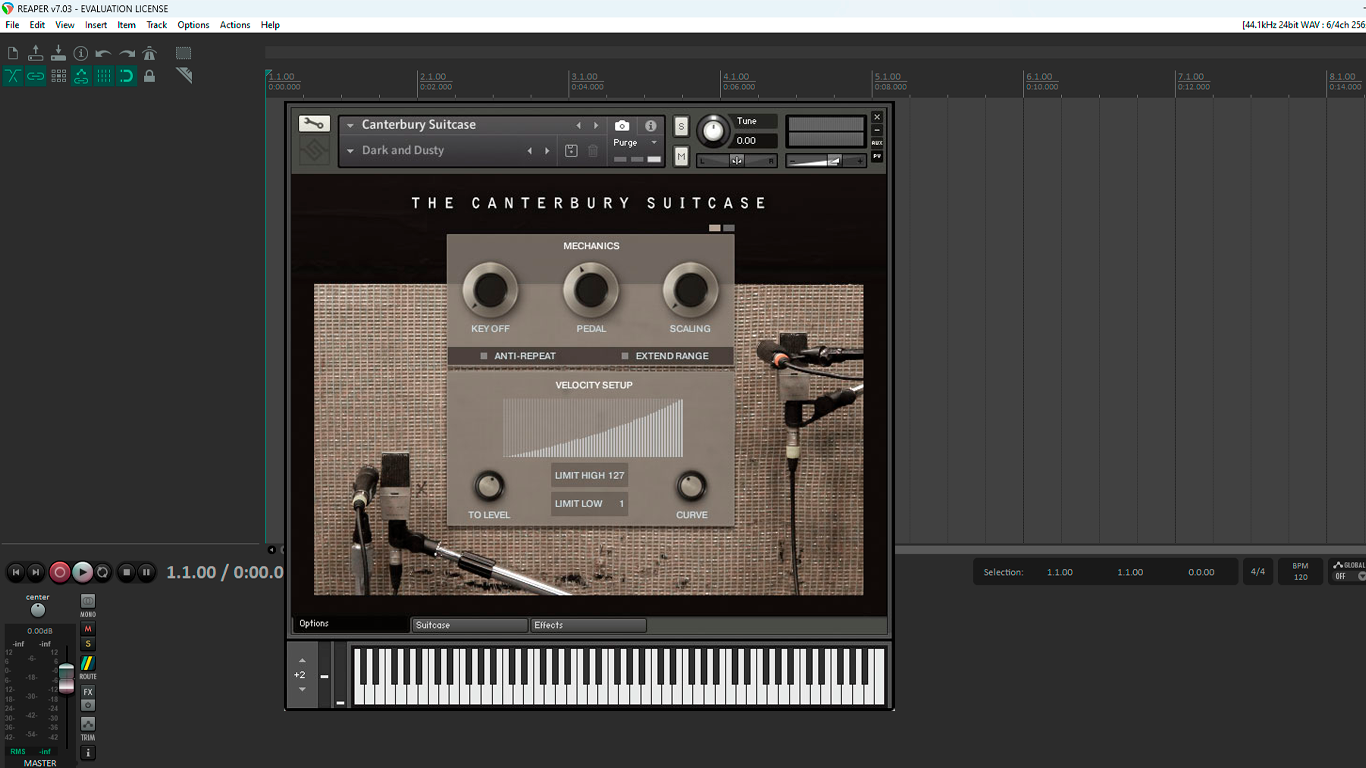Viewport: 1366px width, 768px height.
Task: Click the CURVE knob
Action: pyautogui.click(x=691, y=486)
